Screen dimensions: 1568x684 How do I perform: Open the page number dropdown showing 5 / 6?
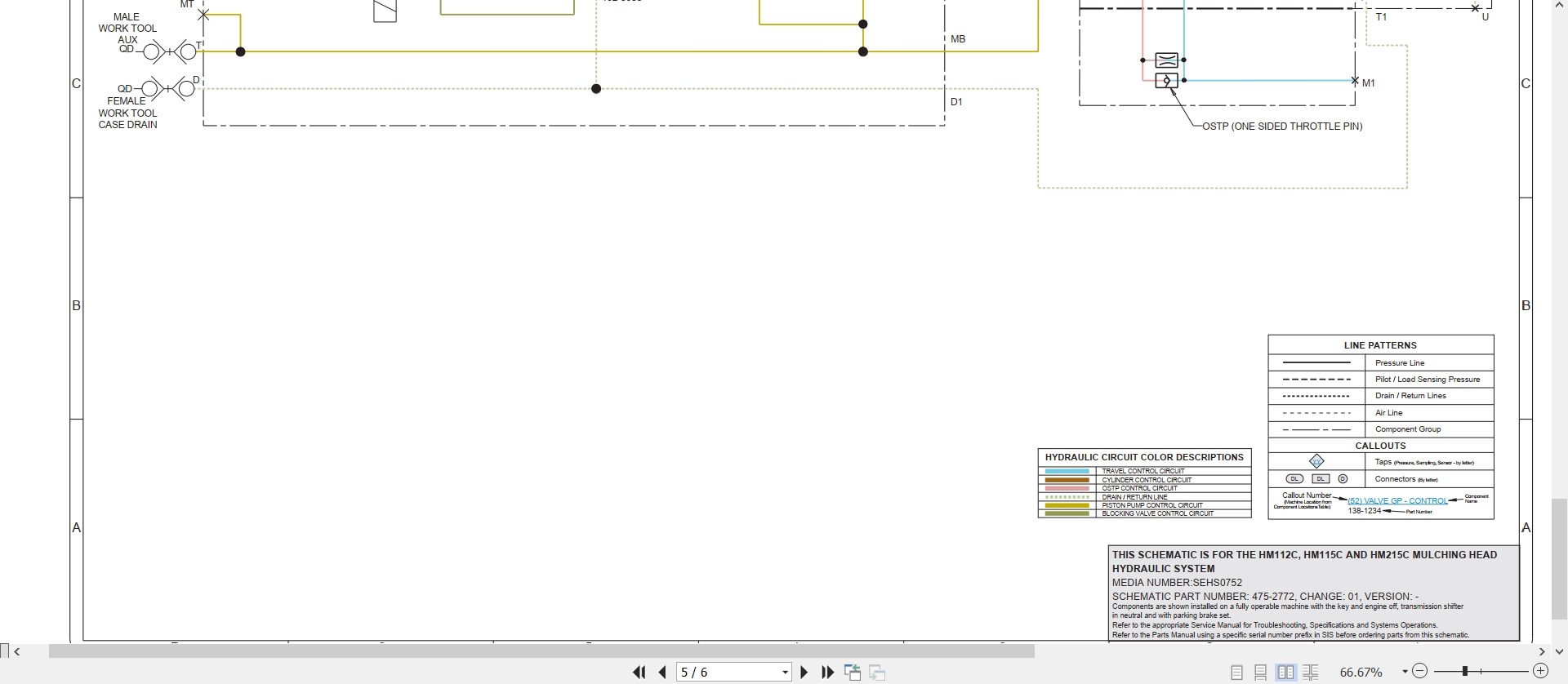[785, 673]
